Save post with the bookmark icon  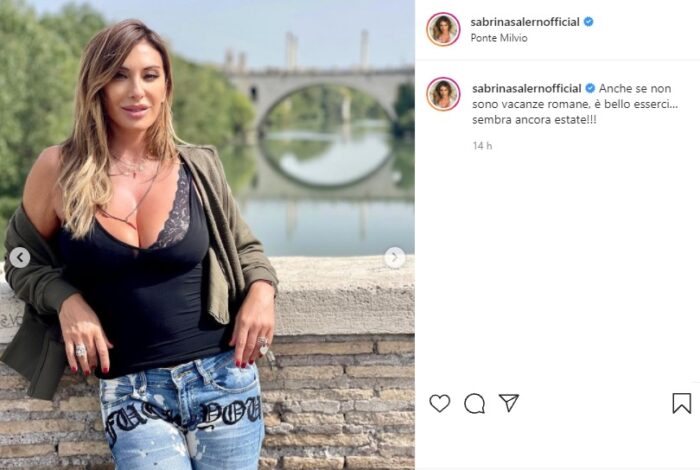pyautogui.click(x=682, y=403)
